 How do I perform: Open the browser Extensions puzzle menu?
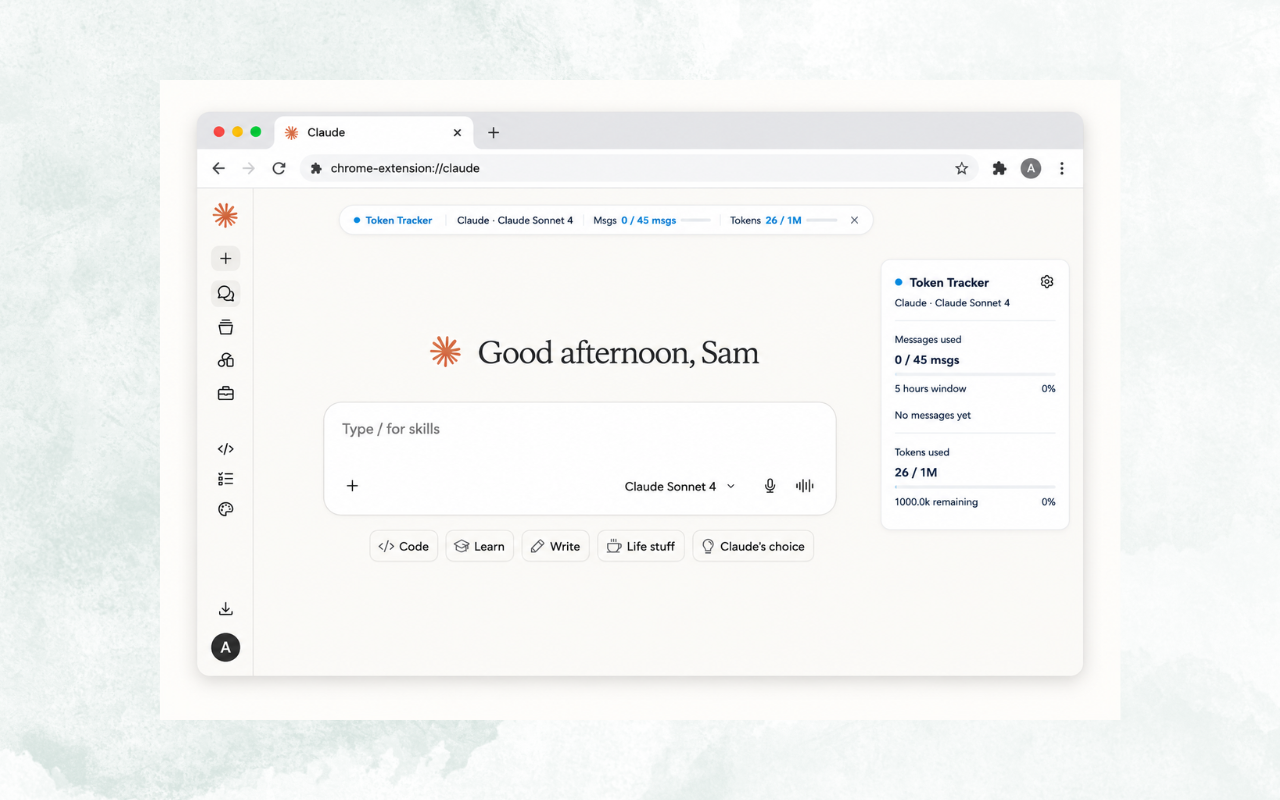999,168
